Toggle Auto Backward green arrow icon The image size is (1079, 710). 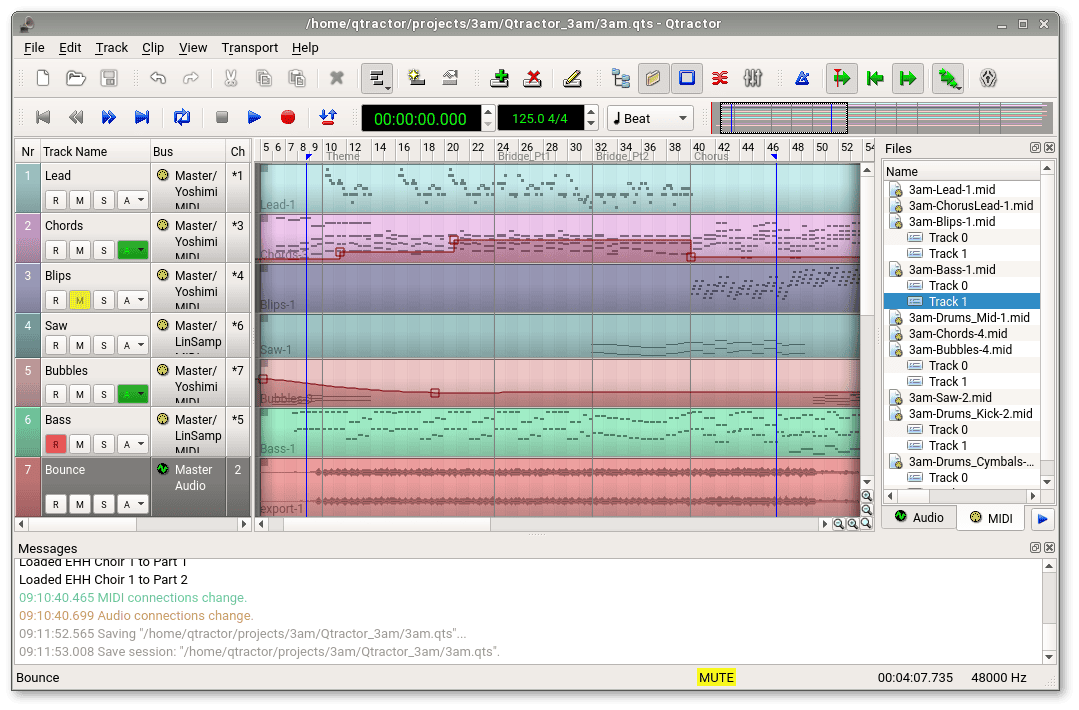875,78
